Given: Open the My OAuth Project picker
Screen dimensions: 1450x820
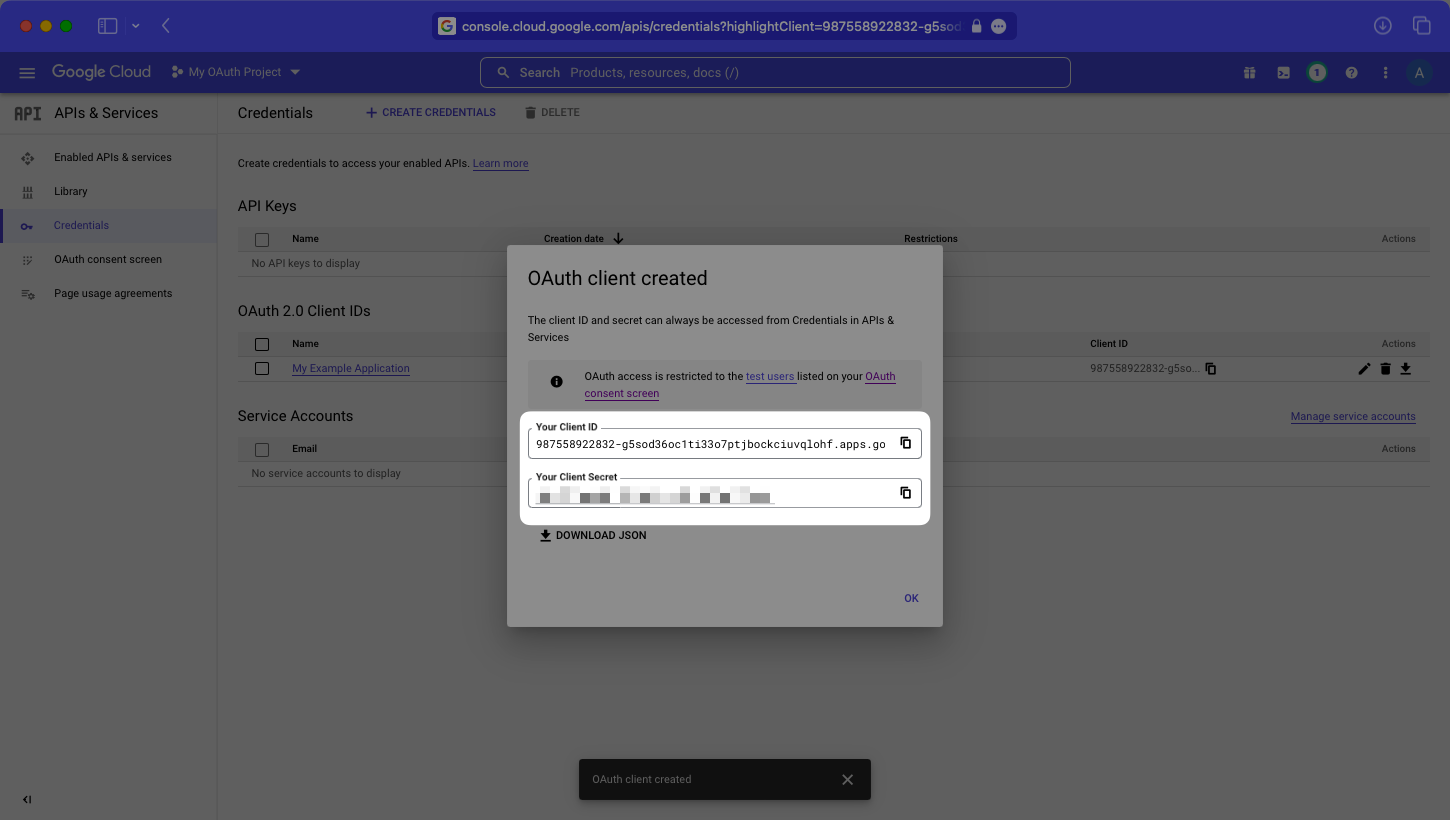Looking at the screenshot, I should tap(235, 71).
